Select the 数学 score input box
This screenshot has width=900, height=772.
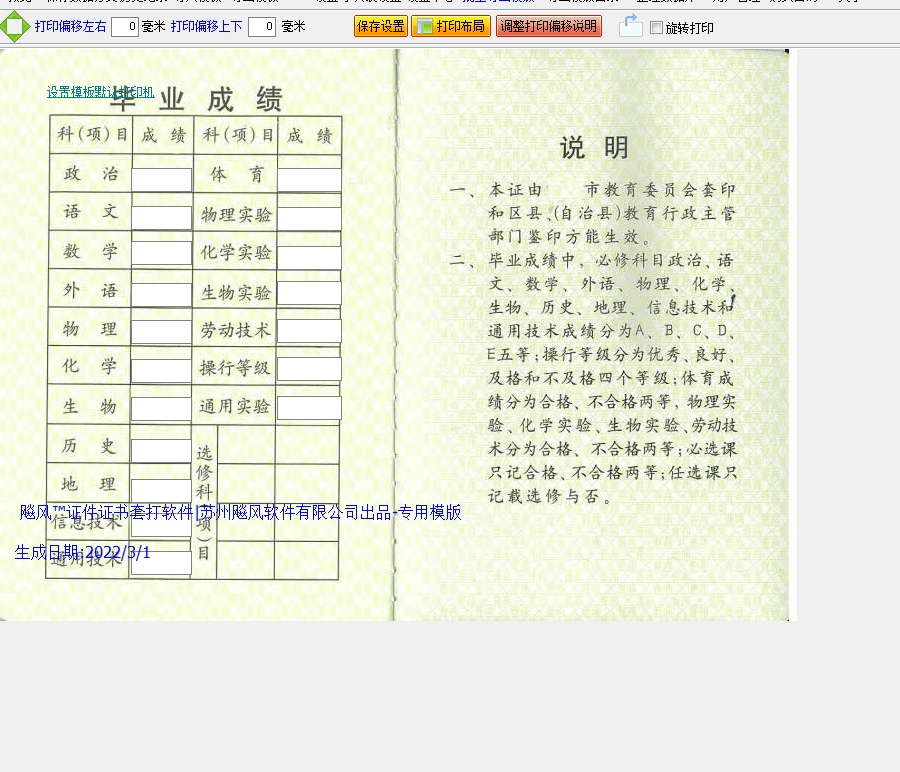tap(161, 253)
